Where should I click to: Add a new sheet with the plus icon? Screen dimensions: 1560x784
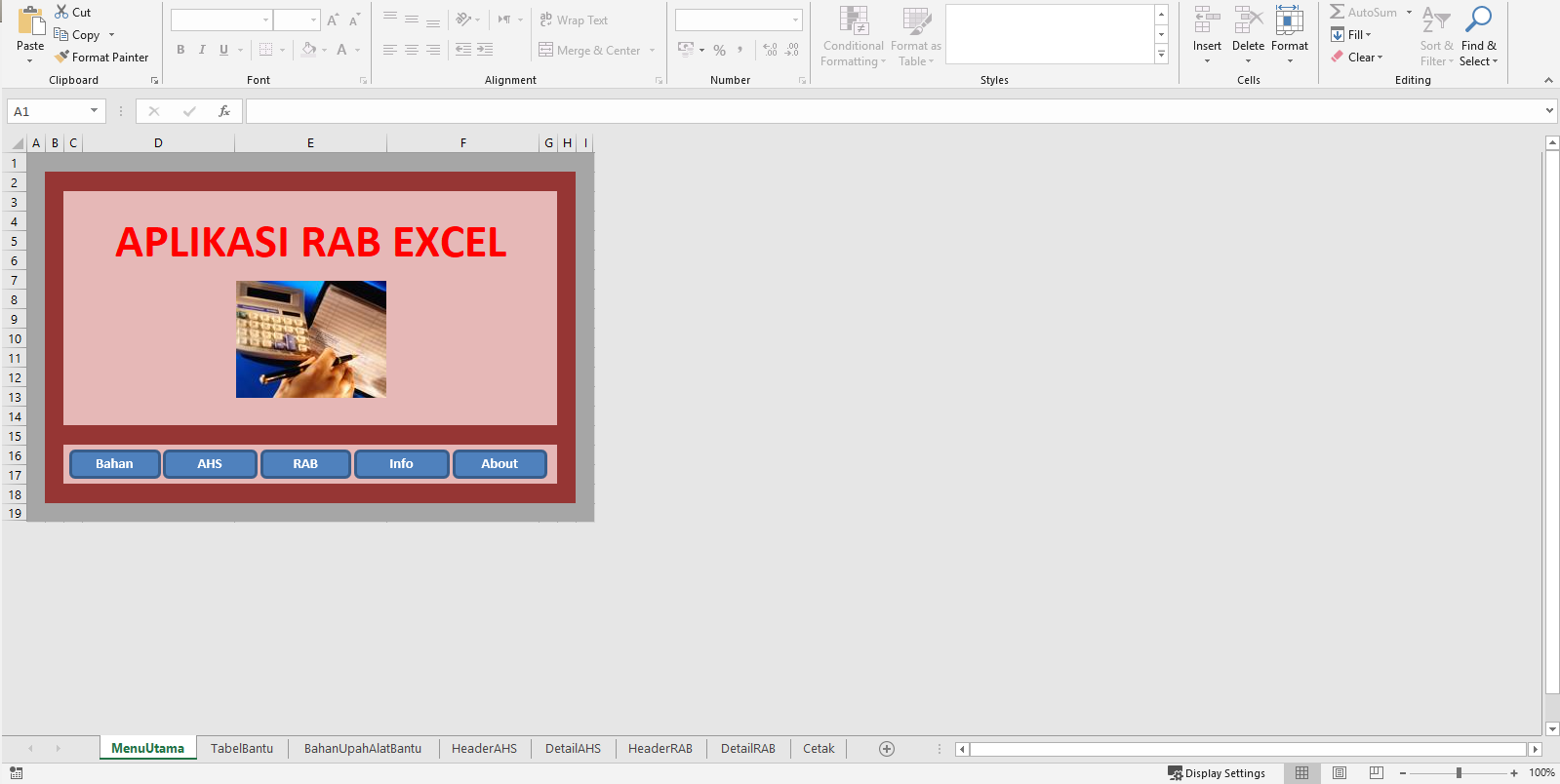(887, 749)
